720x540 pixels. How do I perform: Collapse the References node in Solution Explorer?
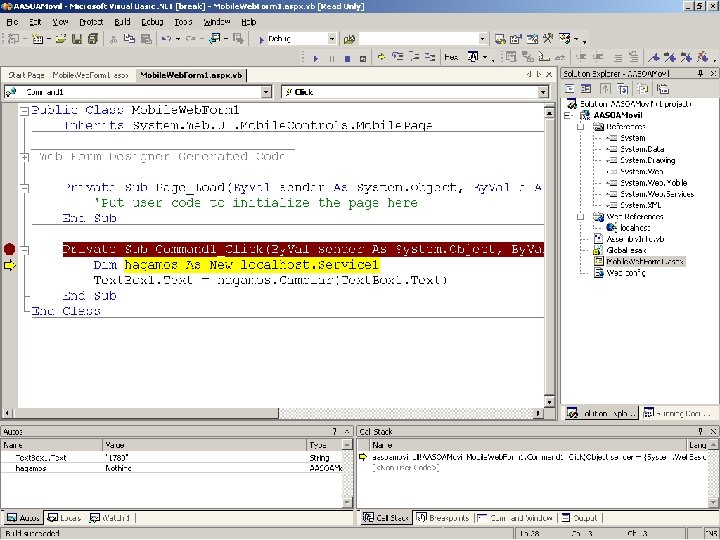(581, 127)
